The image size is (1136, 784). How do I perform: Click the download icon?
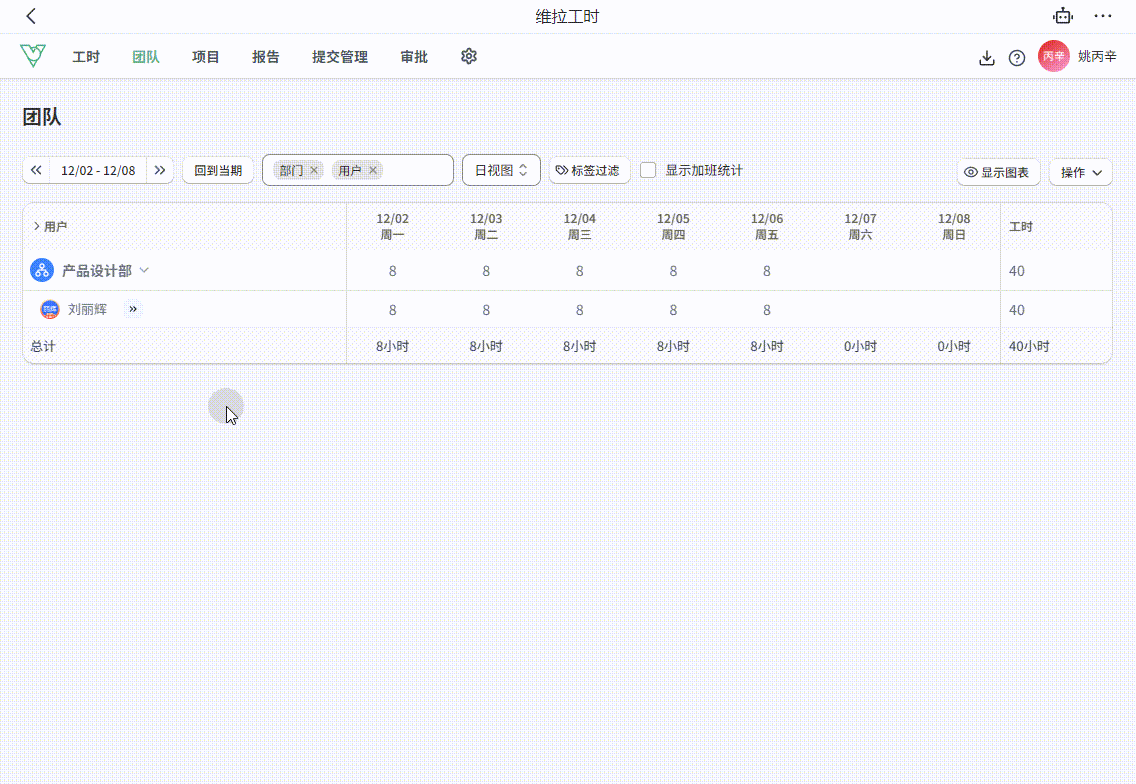[986, 58]
